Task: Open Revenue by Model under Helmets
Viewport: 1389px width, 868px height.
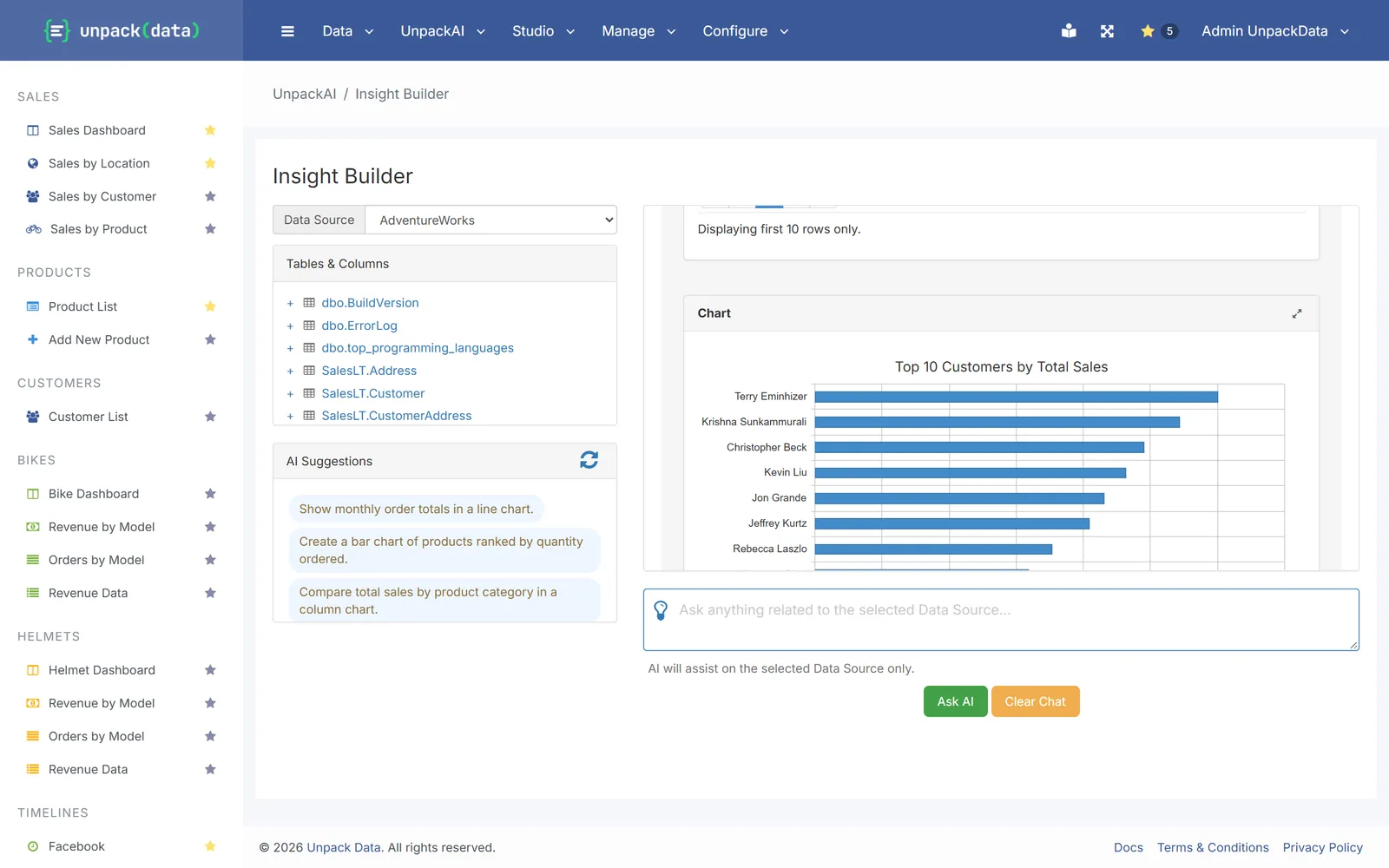Action: (x=102, y=703)
